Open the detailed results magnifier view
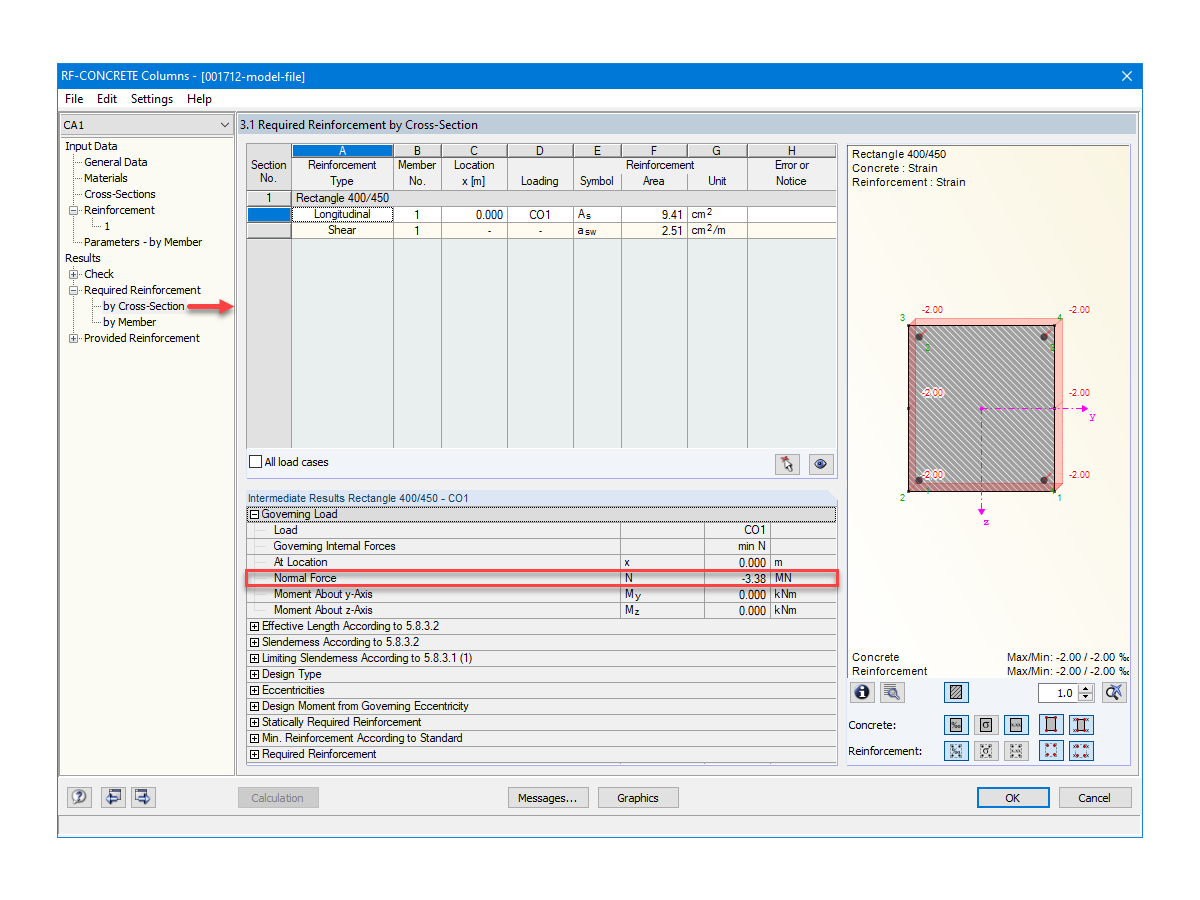Image resolution: width=1200 pixels, height=900 pixels. pyautogui.click(x=892, y=692)
